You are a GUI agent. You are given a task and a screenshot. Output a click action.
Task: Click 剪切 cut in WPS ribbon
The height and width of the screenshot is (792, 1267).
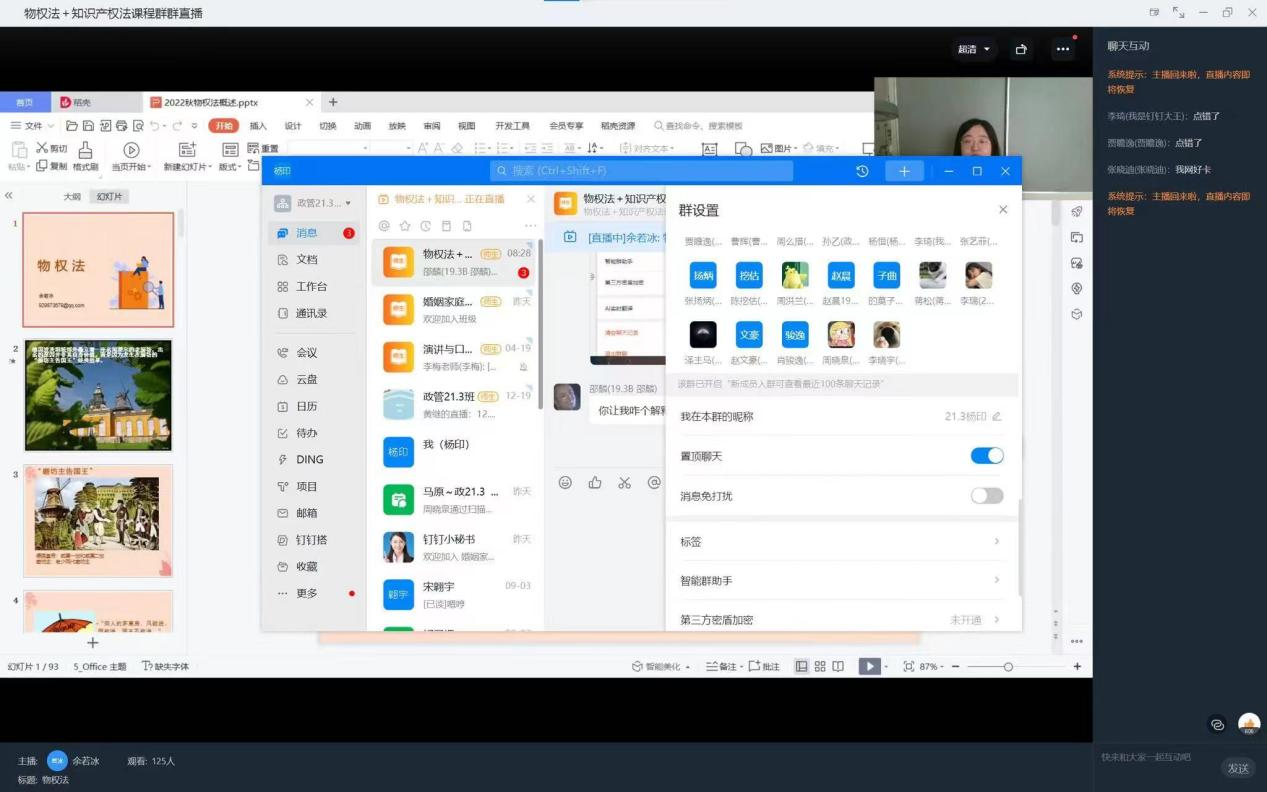tap(51, 148)
